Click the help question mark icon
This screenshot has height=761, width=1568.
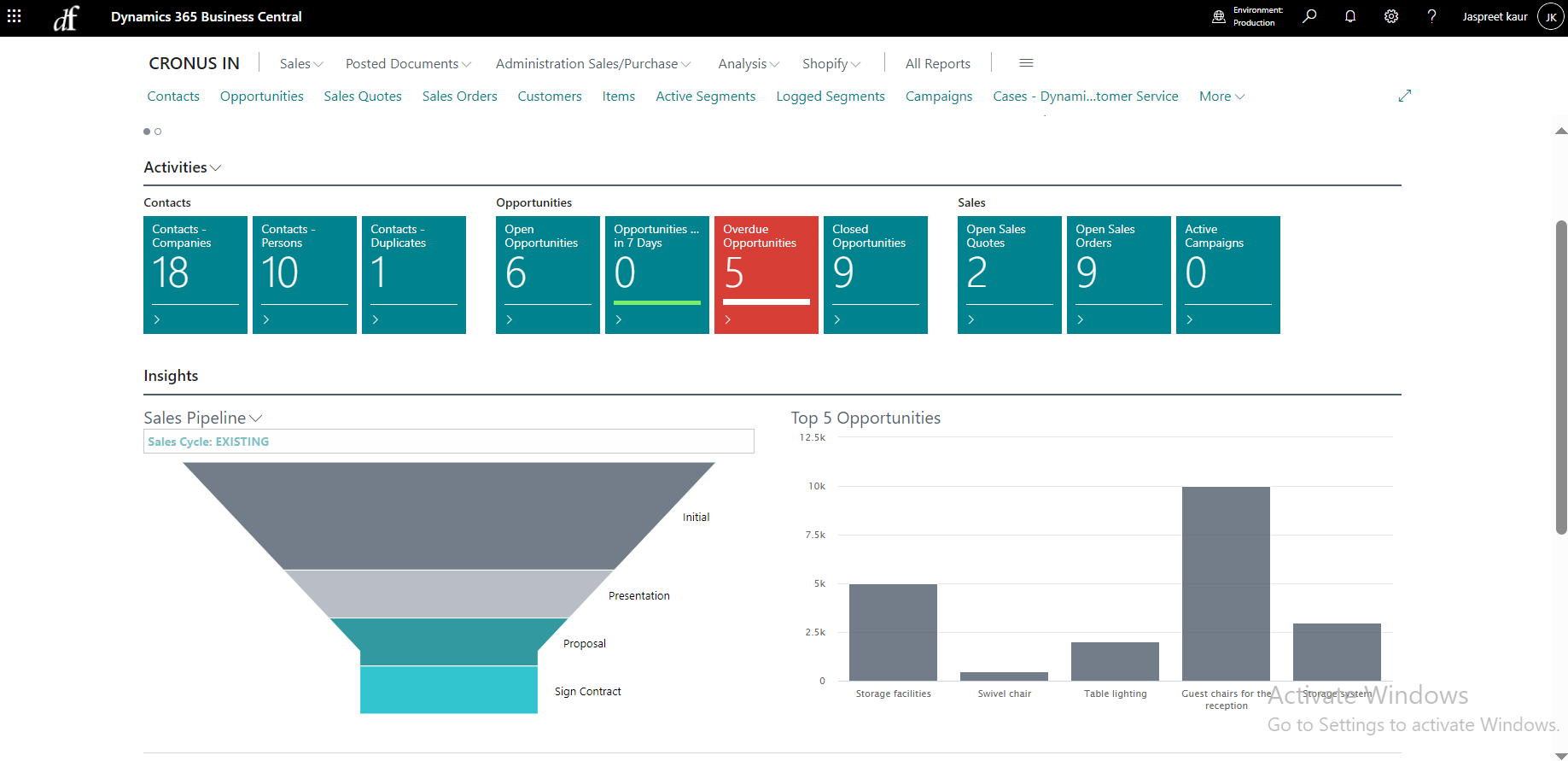point(1431,16)
